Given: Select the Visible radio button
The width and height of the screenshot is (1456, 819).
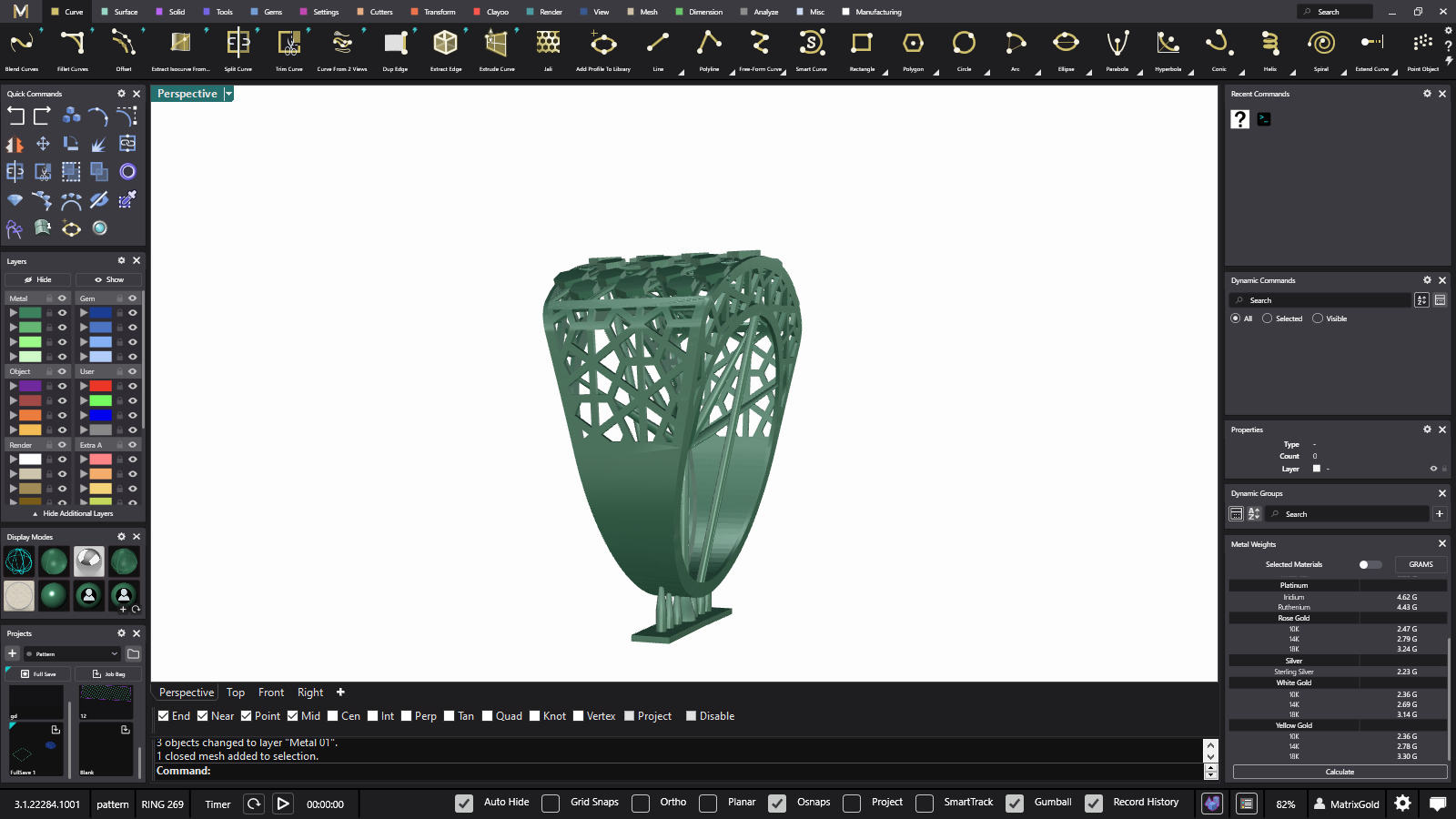Looking at the screenshot, I should click(x=1318, y=318).
